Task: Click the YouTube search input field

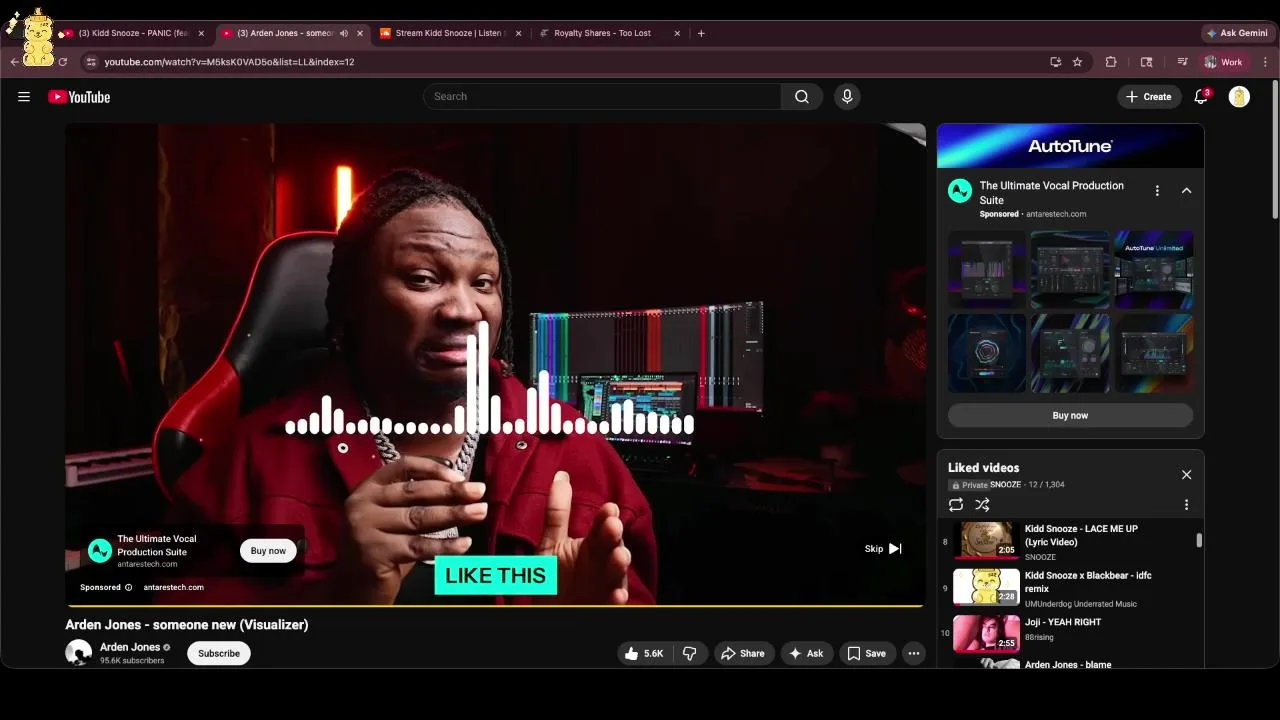Action: [603, 97]
